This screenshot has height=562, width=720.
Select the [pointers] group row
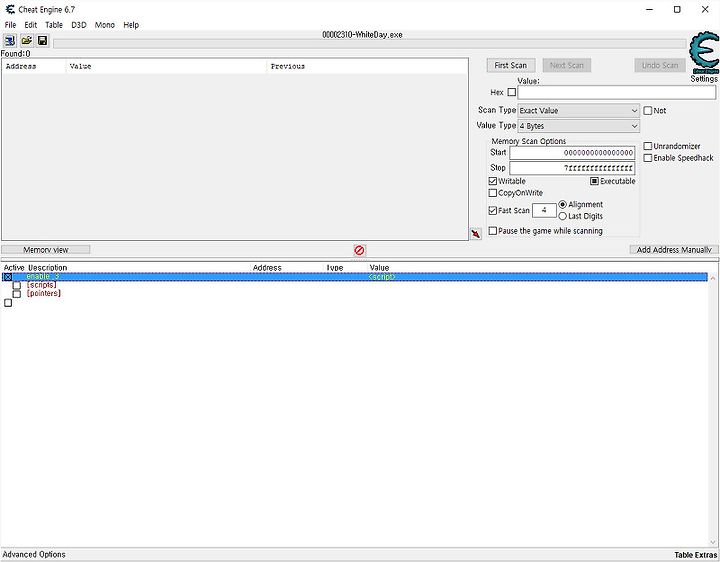tap(44, 293)
